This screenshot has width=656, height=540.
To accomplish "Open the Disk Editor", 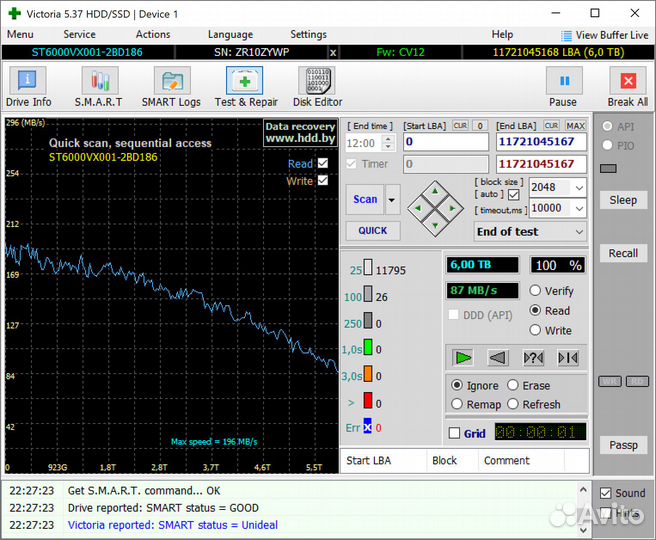I will click(x=317, y=86).
